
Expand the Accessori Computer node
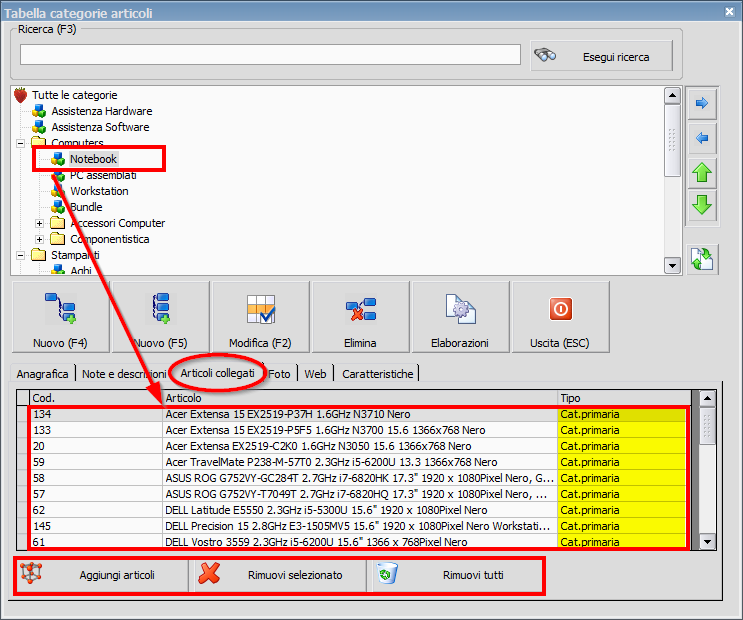[x=39, y=223]
